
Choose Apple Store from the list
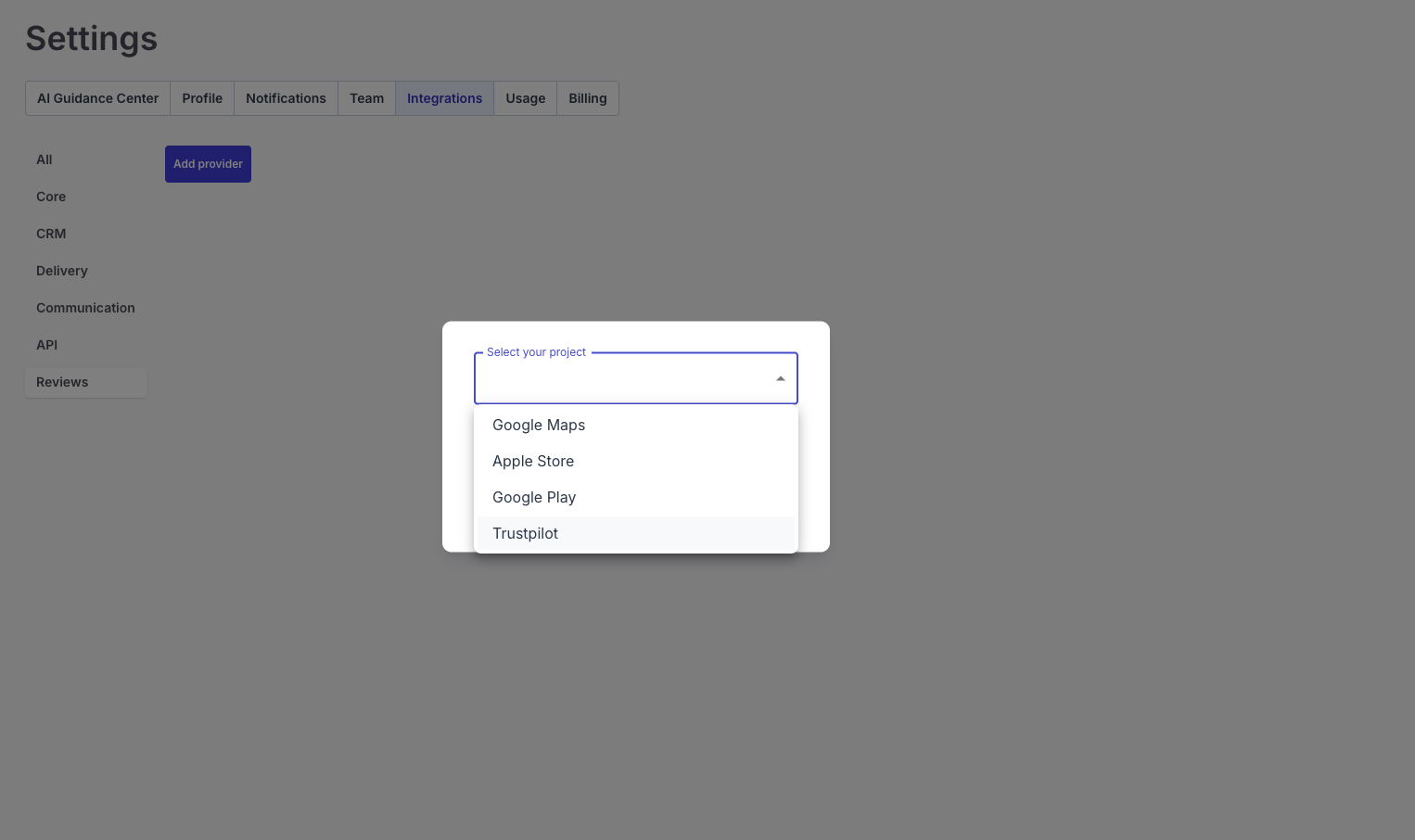tap(636, 462)
